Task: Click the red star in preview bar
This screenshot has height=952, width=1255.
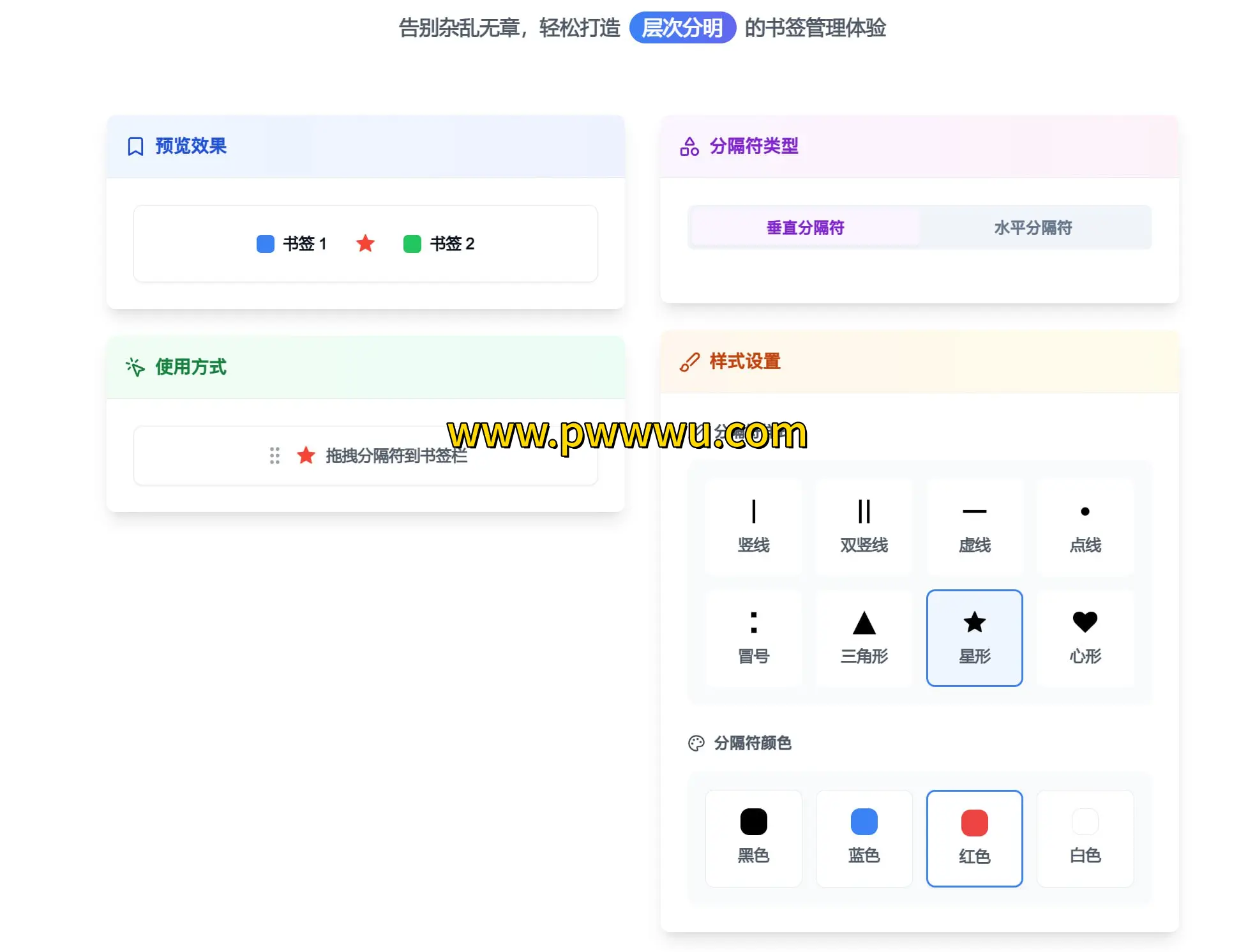Action: tap(365, 243)
